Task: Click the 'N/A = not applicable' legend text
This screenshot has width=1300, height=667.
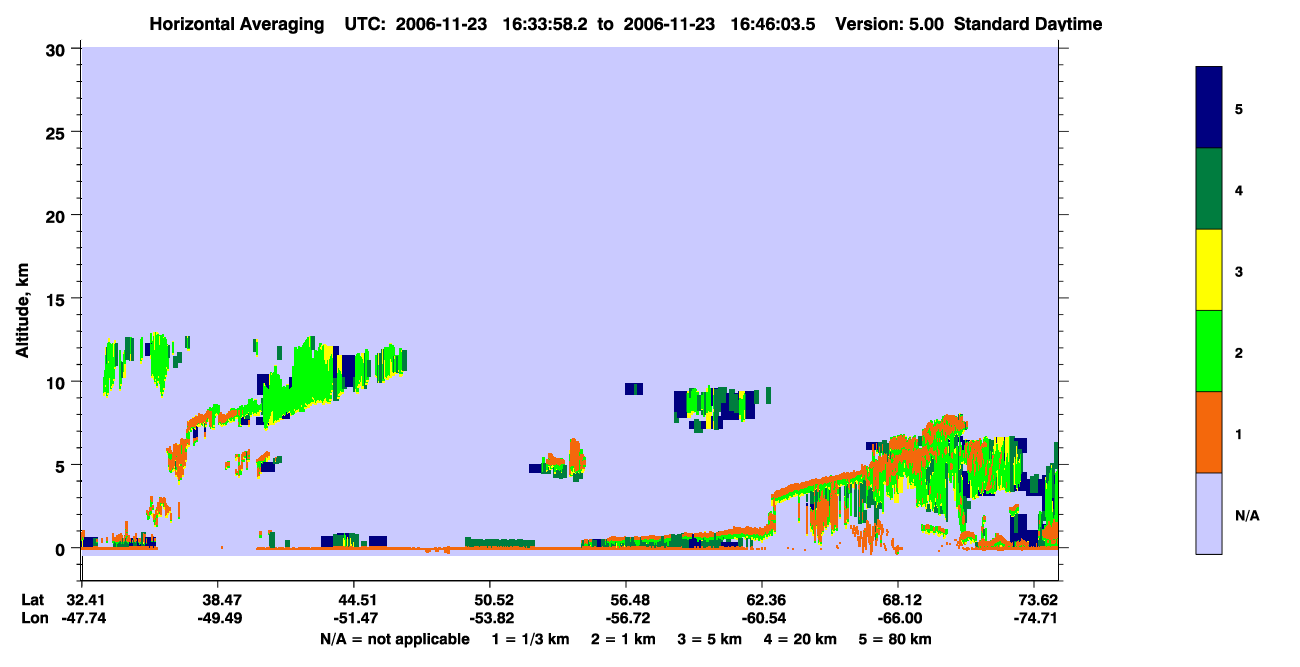Action: 394,639
